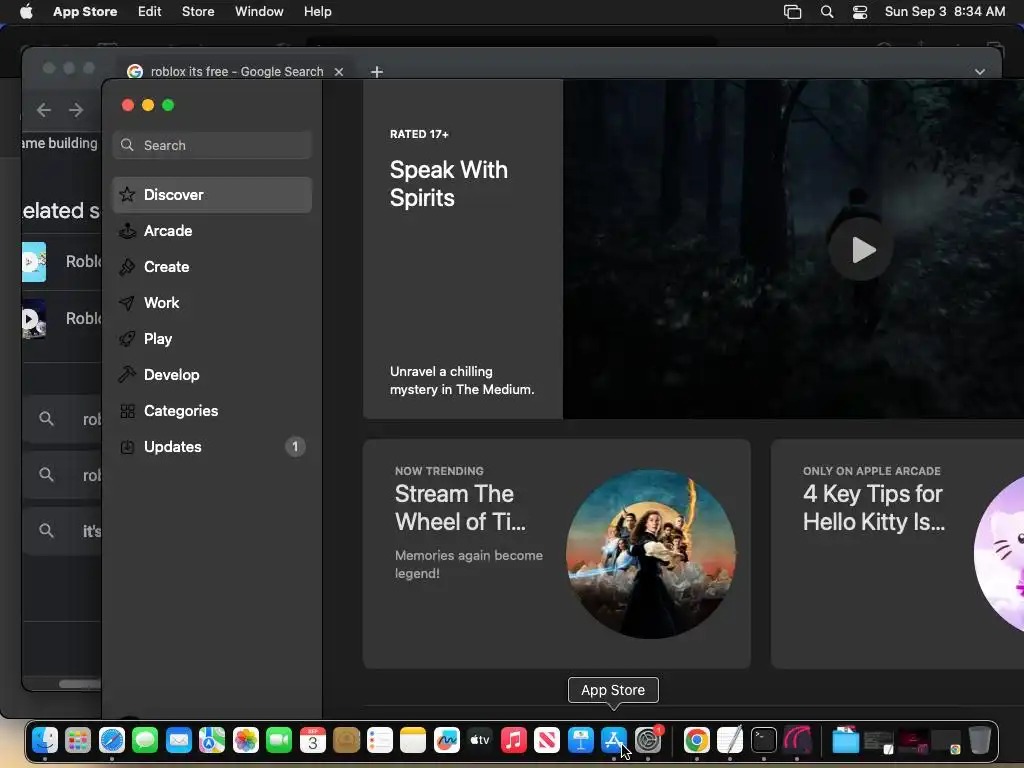Open Music from the Dock
Image resolution: width=1024 pixels, height=768 pixels.
click(x=513, y=741)
